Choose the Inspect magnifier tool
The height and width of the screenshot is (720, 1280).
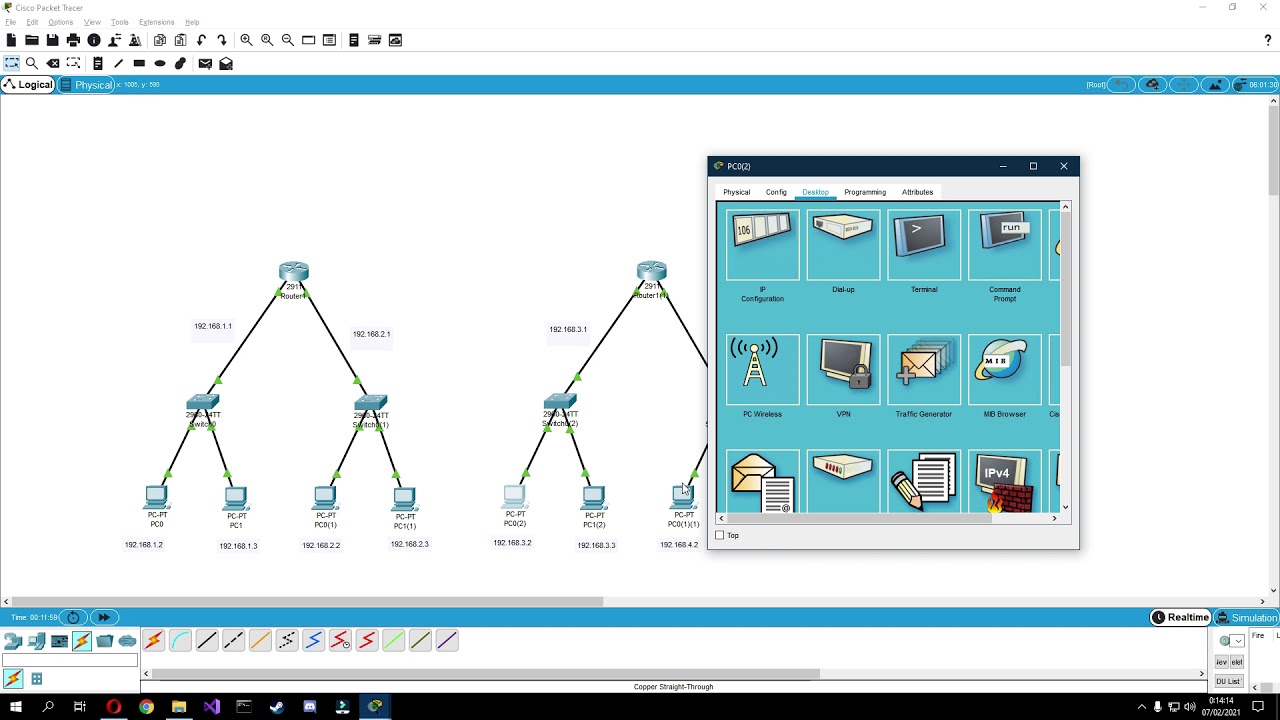[x=32, y=63]
